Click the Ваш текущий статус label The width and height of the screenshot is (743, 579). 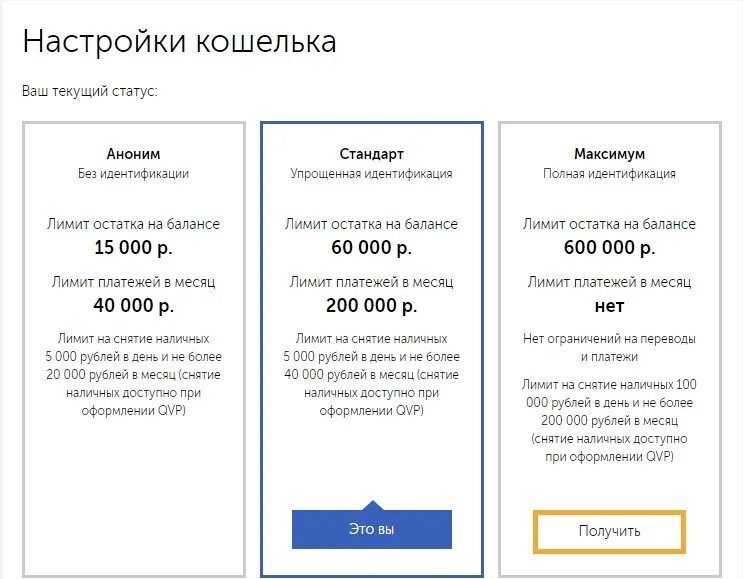coord(90,90)
